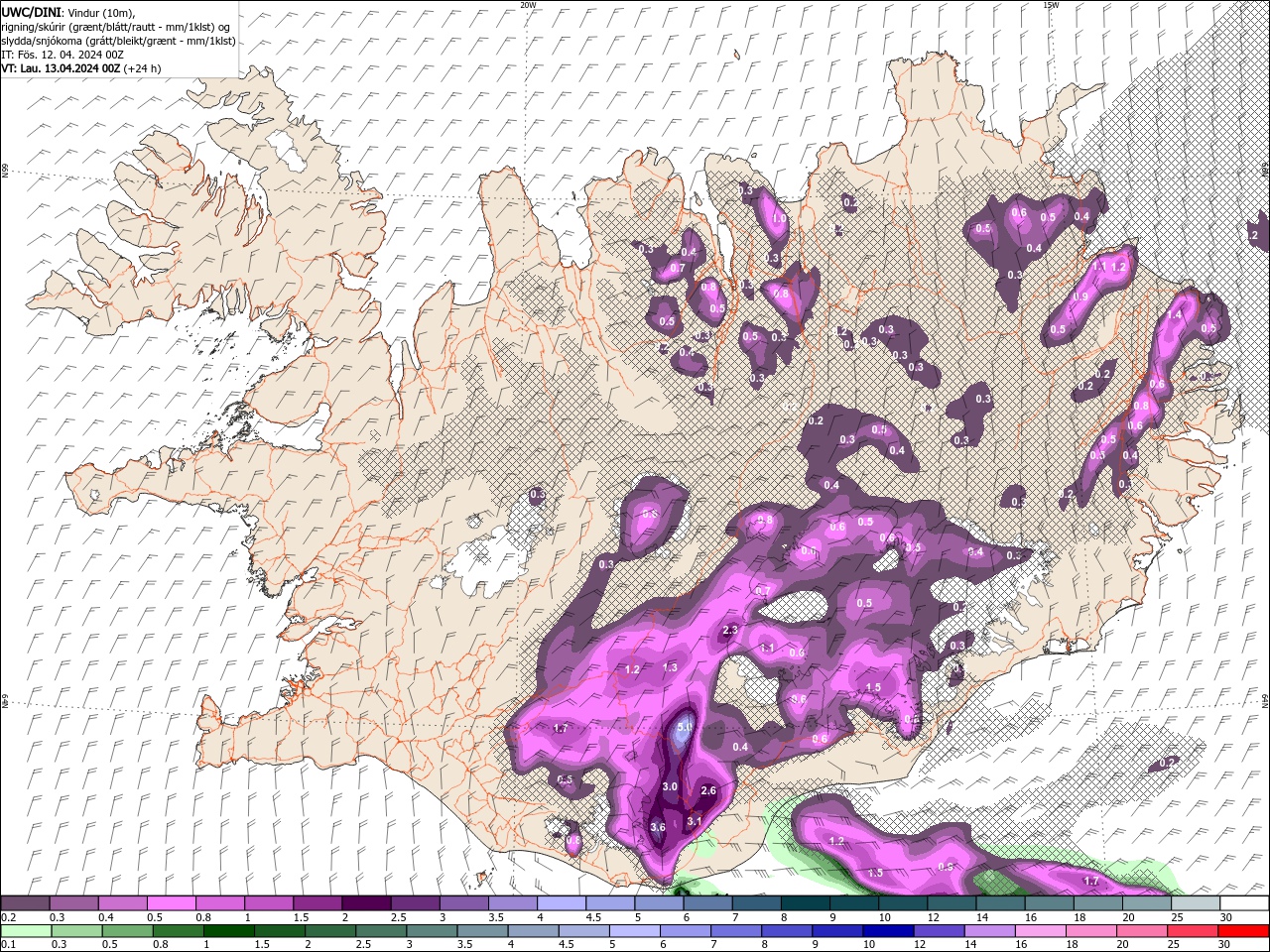Click the "20W" longitude label
Screen dimensions: 1270x952
pyautogui.click(x=528, y=5)
